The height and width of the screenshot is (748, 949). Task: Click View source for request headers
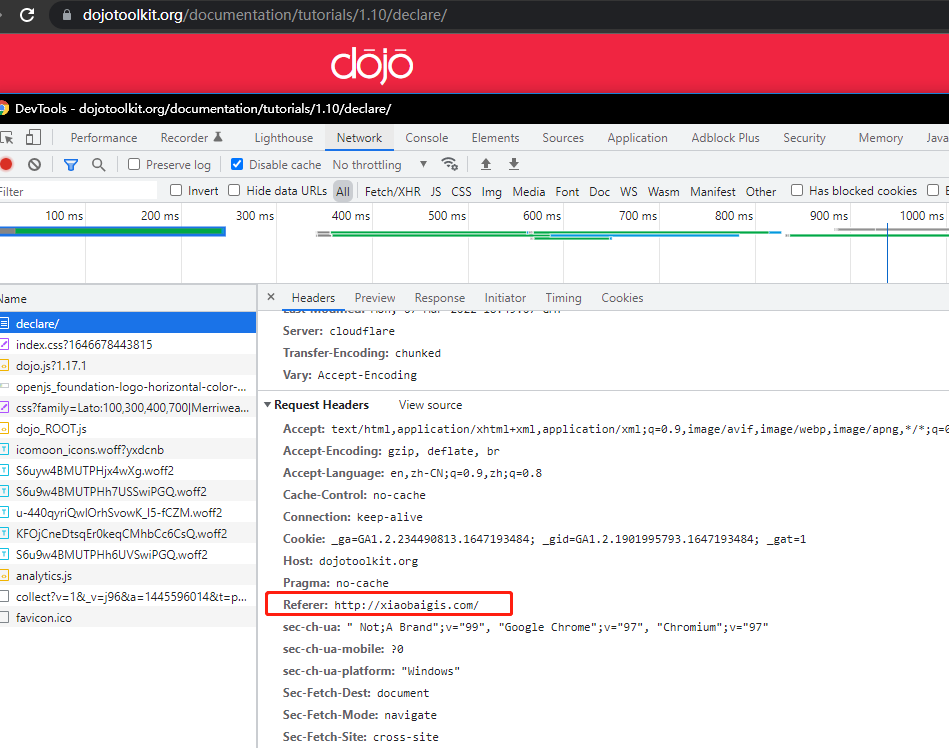tap(430, 405)
